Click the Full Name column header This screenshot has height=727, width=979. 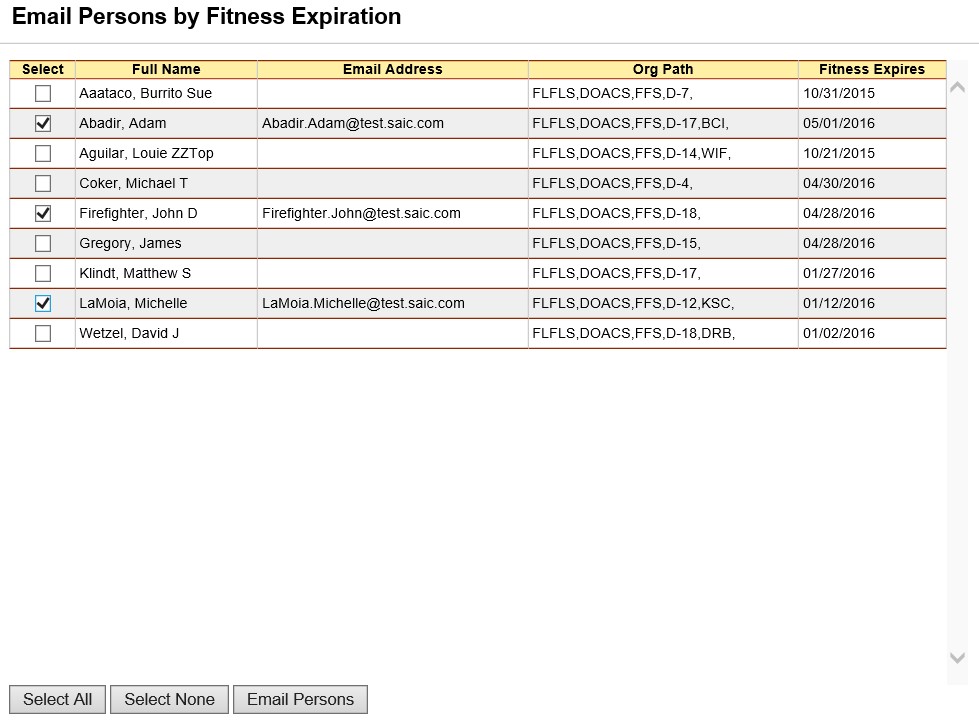[x=166, y=69]
